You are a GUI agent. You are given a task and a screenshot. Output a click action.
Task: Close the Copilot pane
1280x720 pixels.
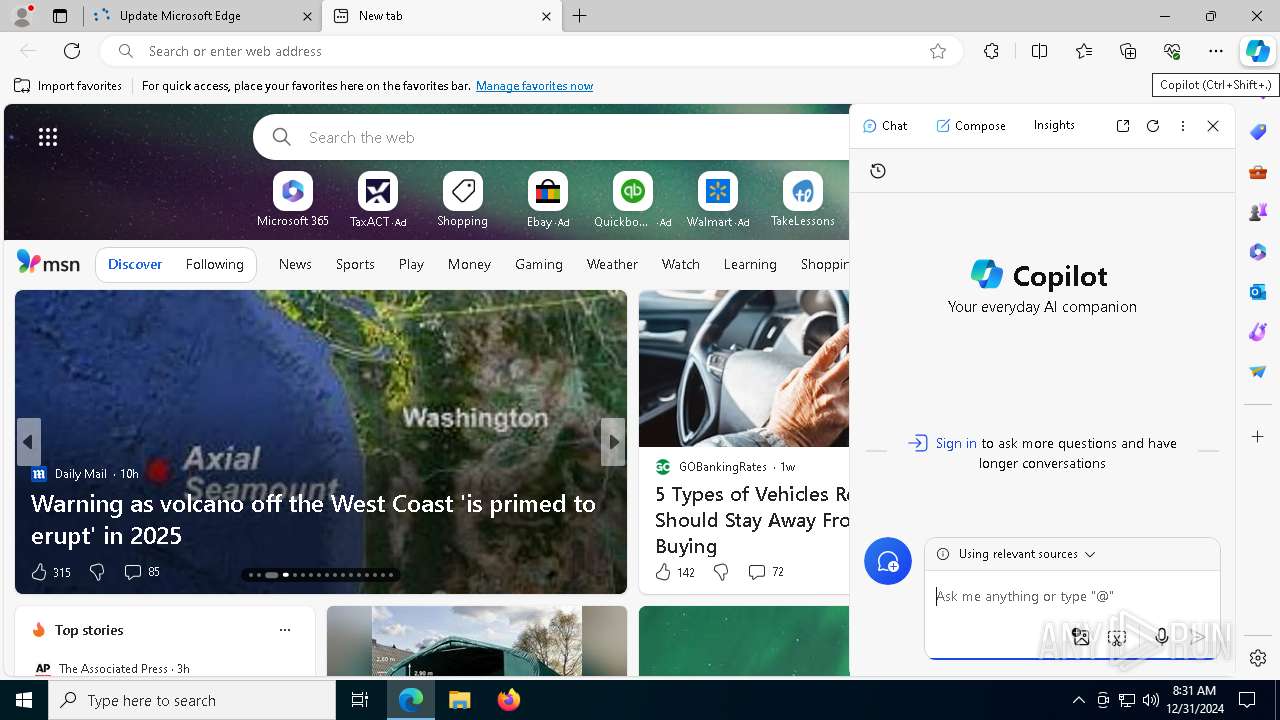(x=1213, y=126)
